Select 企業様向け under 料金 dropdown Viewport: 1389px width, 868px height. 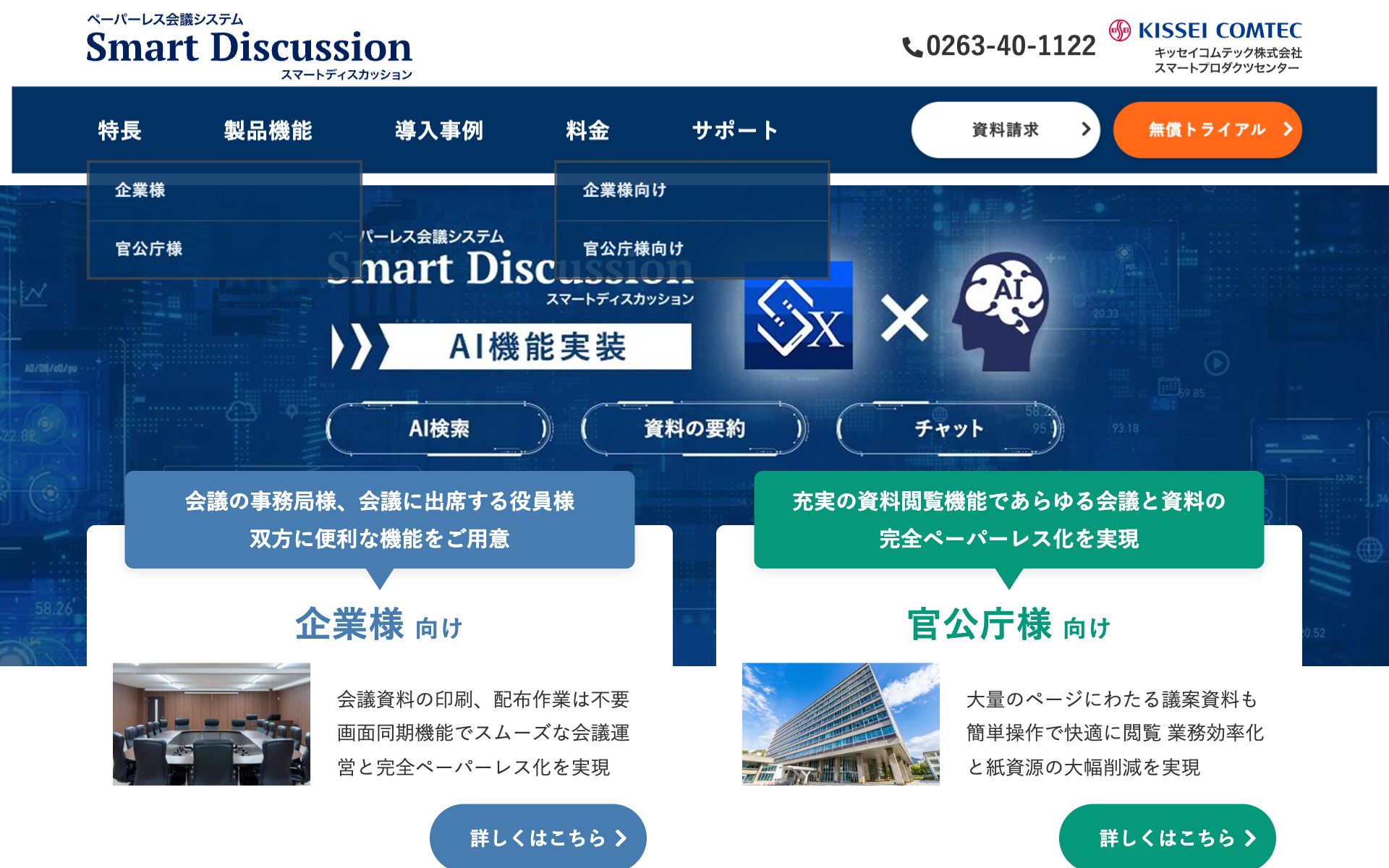click(692, 190)
